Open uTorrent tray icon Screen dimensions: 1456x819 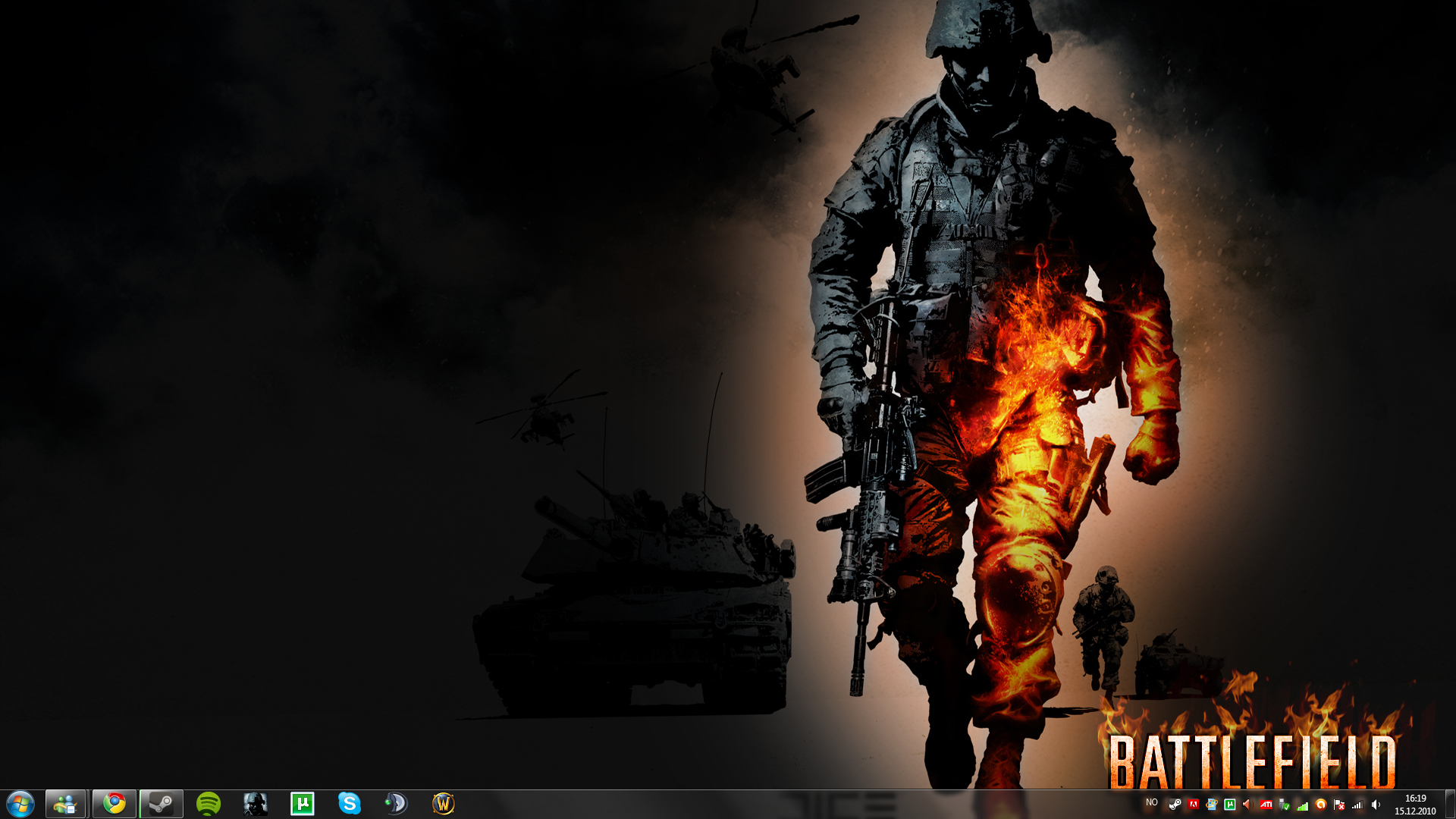[1230, 805]
